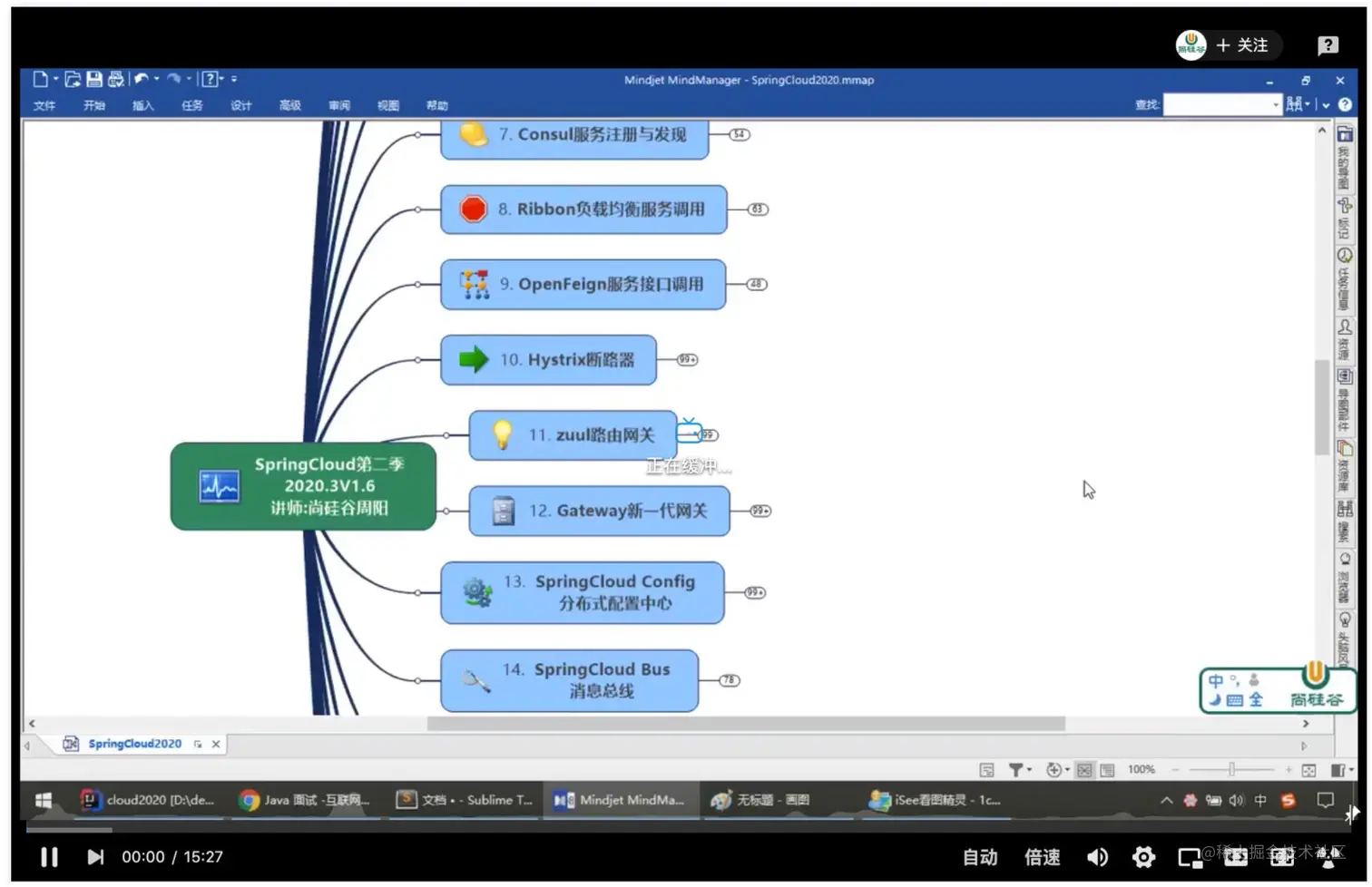Click the outline view icon in status bar
Image resolution: width=1372 pixels, height=887 pixels.
click(x=1107, y=770)
